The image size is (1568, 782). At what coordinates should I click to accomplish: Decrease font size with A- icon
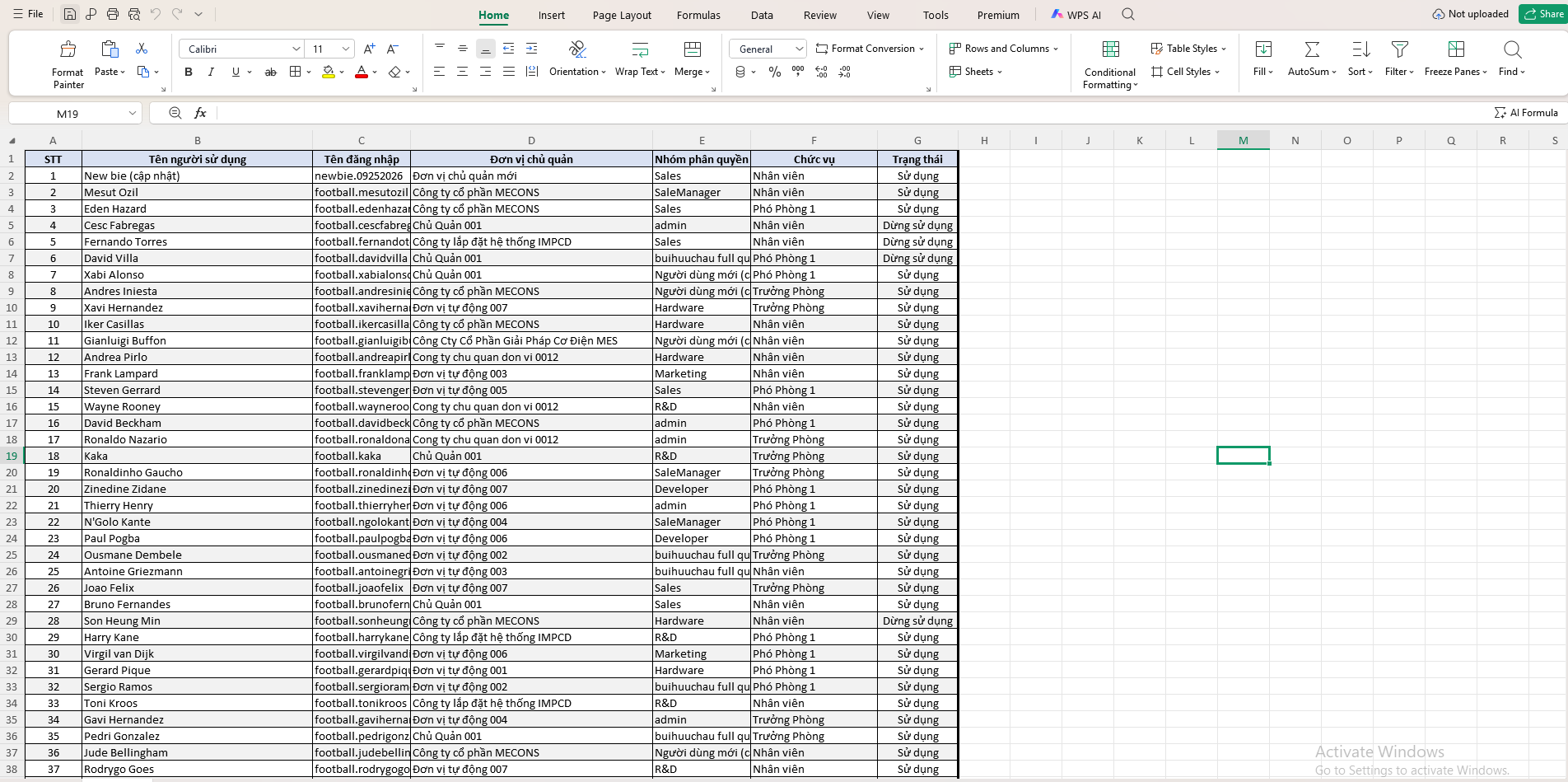pyautogui.click(x=393, y=49)
